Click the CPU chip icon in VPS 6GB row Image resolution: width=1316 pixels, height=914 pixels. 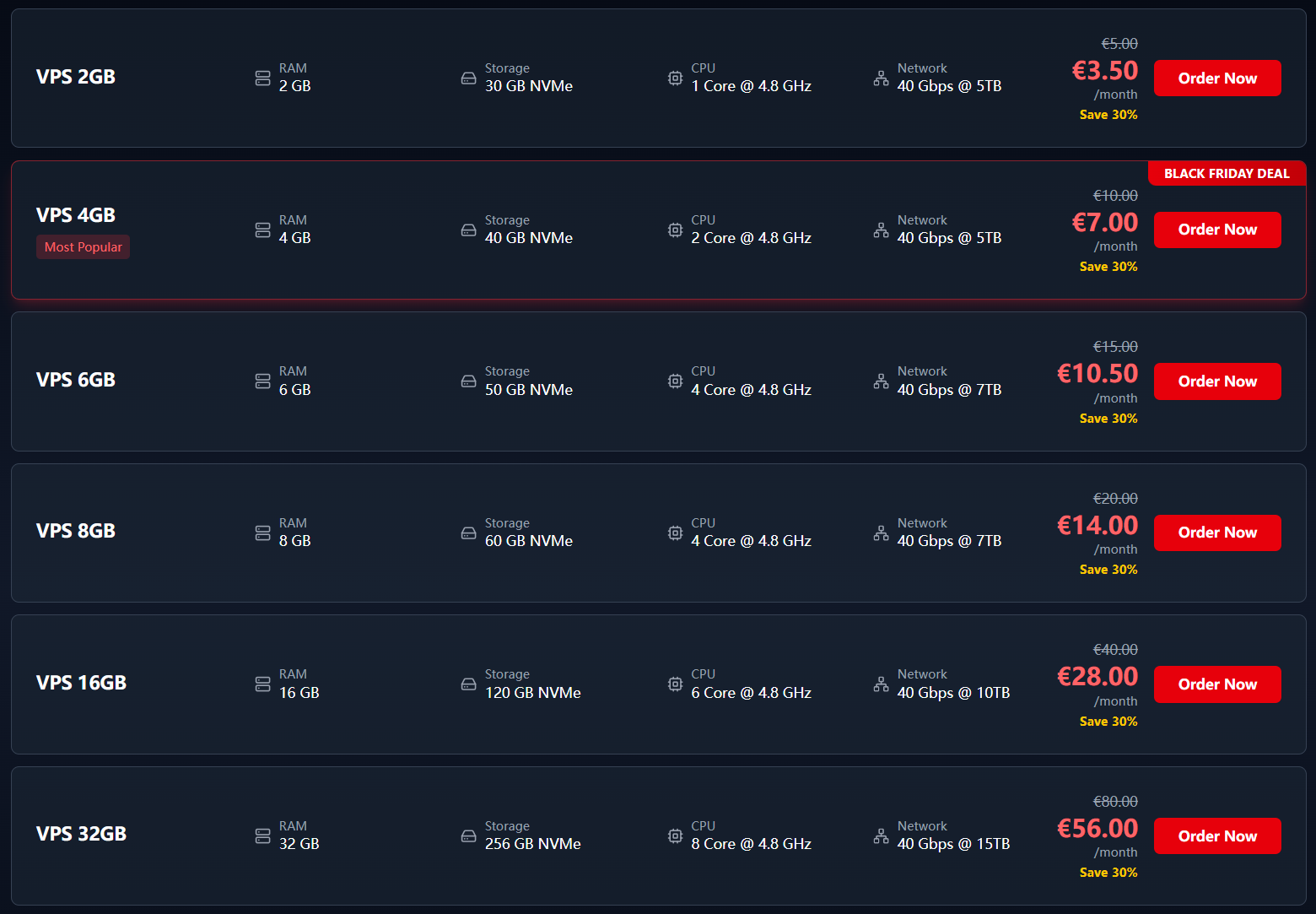point(675,381)
